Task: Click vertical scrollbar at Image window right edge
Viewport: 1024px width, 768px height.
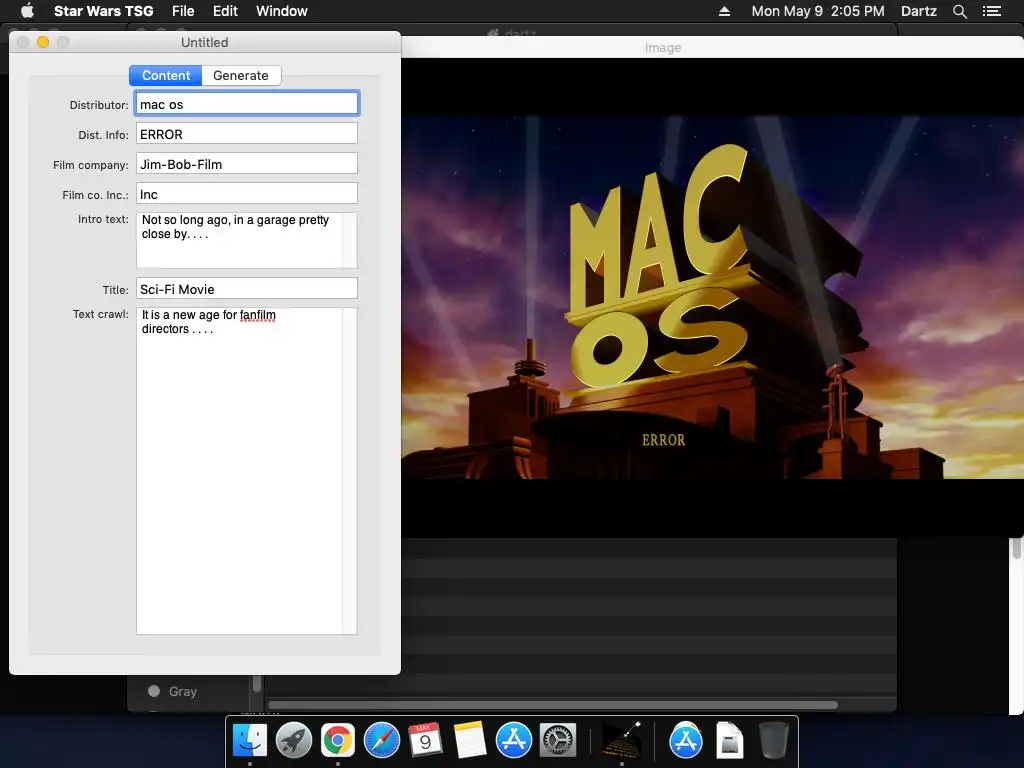Action: coord(1017,547)
